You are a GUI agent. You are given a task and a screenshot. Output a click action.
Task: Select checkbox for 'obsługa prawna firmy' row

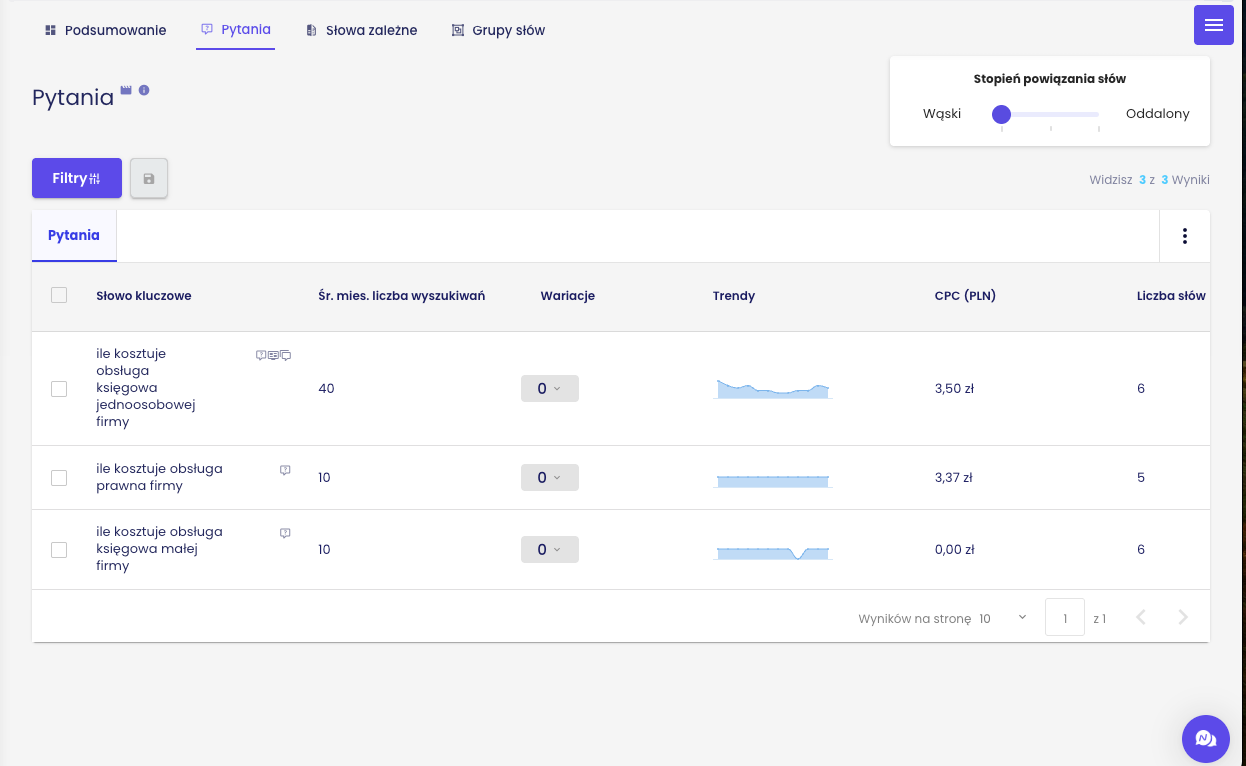pos(59,478)
